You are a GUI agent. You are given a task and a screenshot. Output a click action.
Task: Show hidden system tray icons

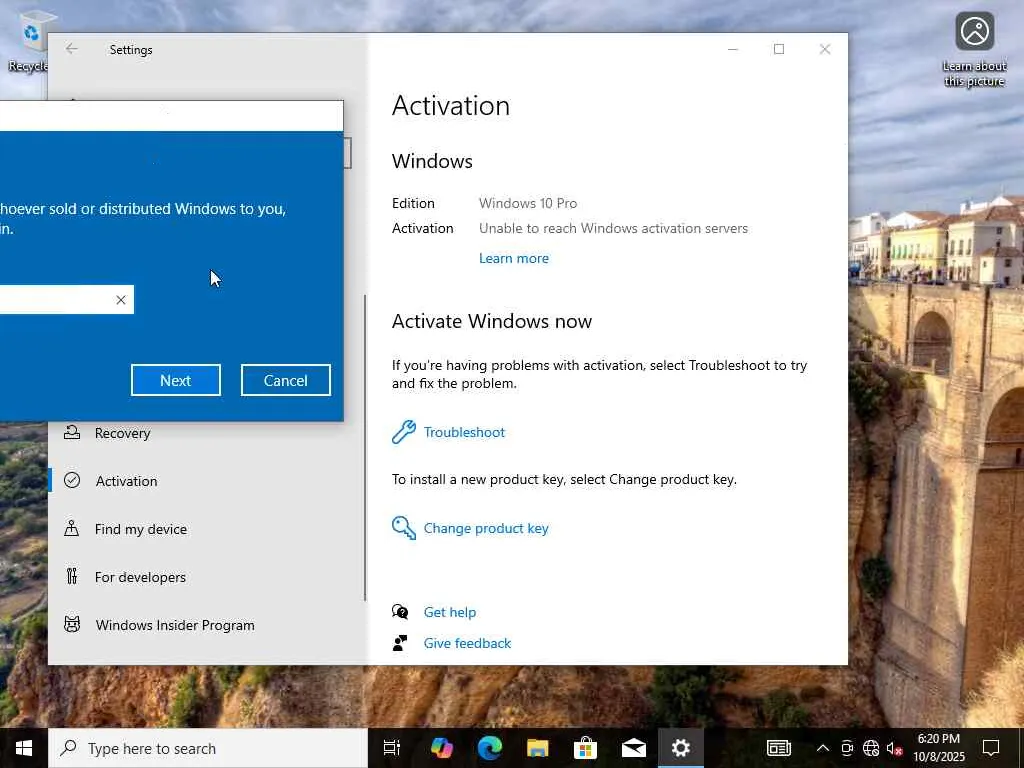point(823,748)
